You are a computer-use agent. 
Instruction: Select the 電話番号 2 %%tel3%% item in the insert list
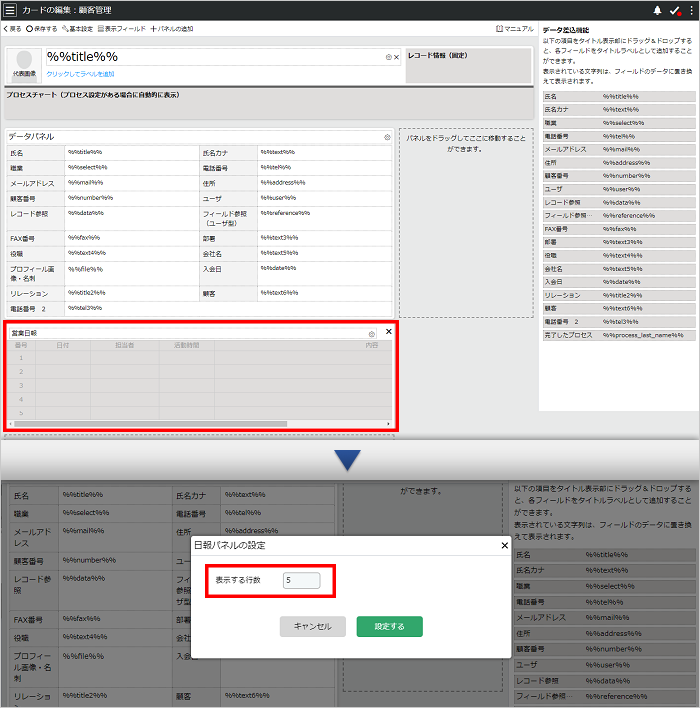pyautogui.click(x=619, y=322)
